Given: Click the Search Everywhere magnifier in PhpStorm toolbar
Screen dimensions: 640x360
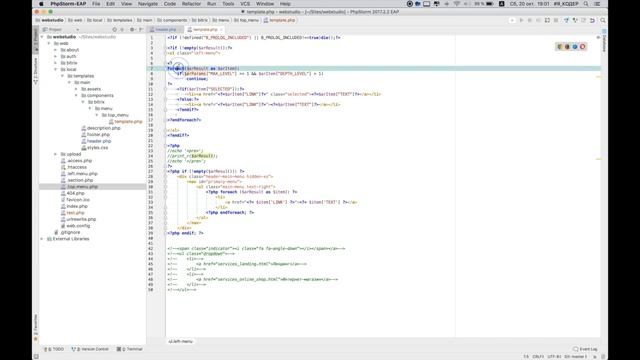Looking at the screenshot, I should click(x=603, y=20).
